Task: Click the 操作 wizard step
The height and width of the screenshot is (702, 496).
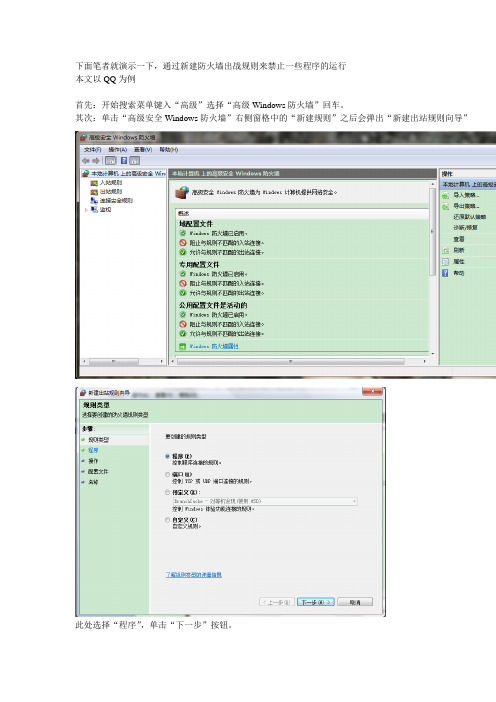Action: point(93,461)
